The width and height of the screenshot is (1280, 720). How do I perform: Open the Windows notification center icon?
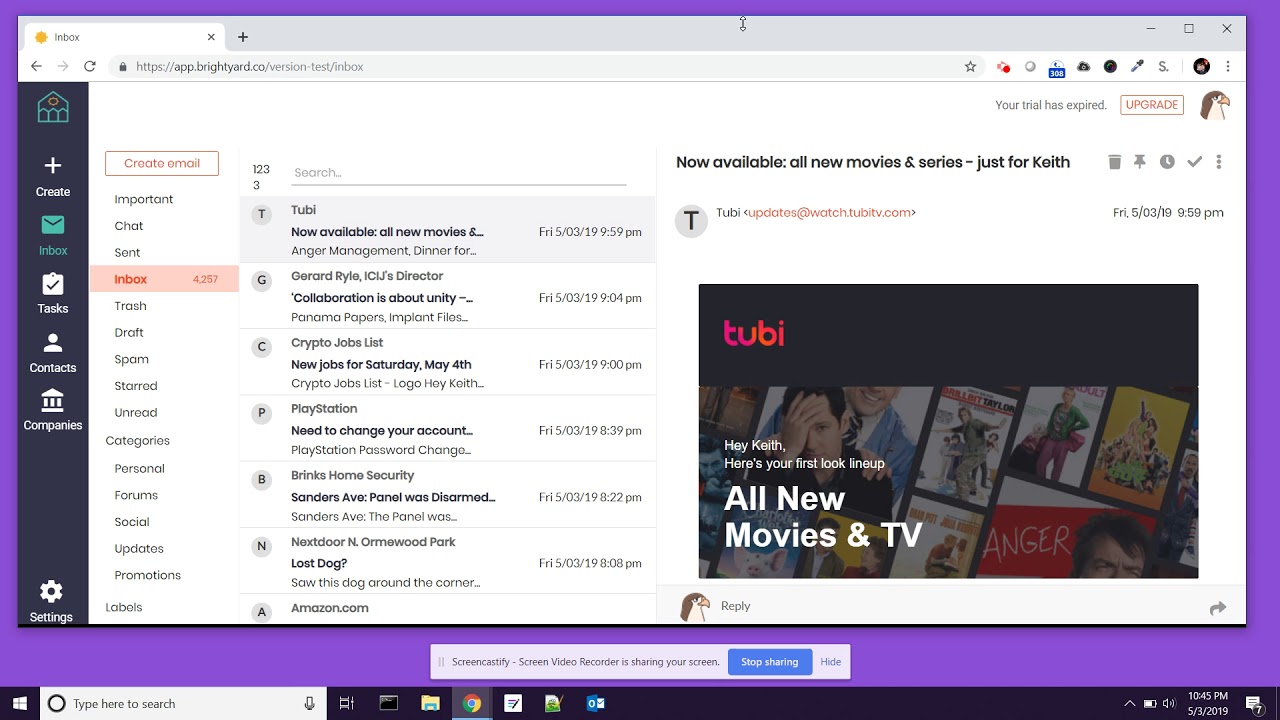[x=1254, y=703]
